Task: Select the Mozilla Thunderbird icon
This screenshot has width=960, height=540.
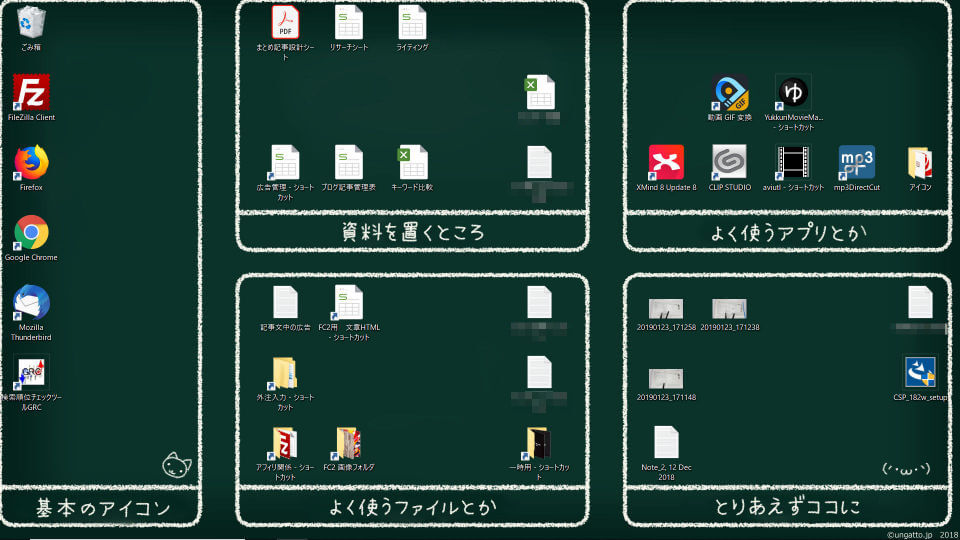Action: 31,303
